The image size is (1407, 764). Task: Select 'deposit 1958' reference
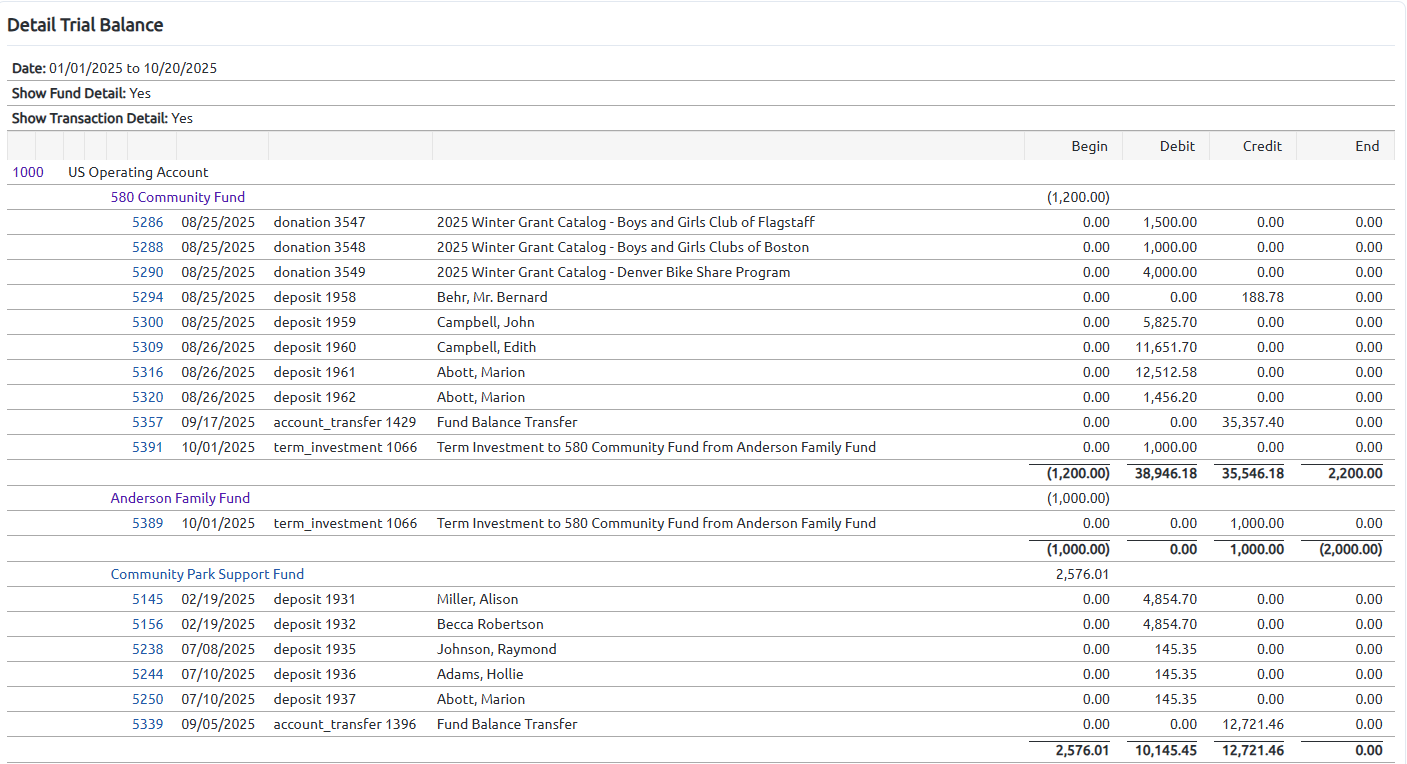coord(315,297)
